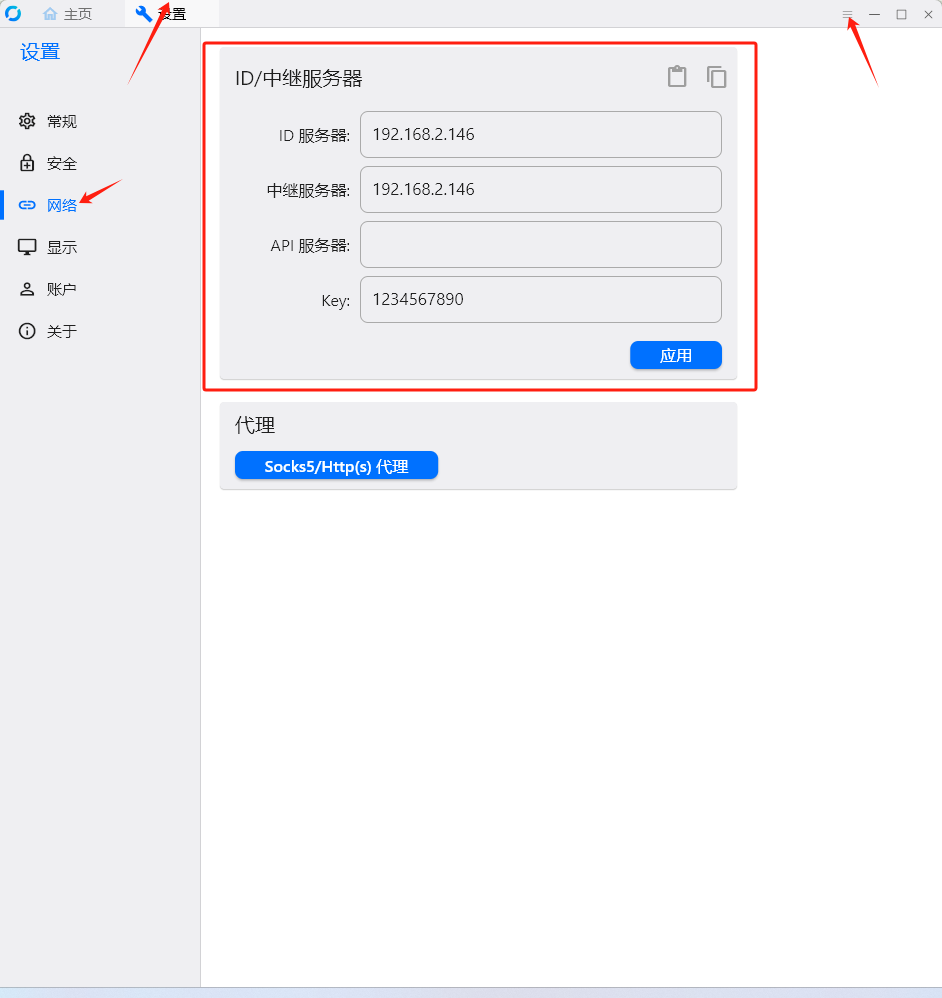Click the lock icon beside 安全
Viewport: 942px width, 998px height.
27,162
